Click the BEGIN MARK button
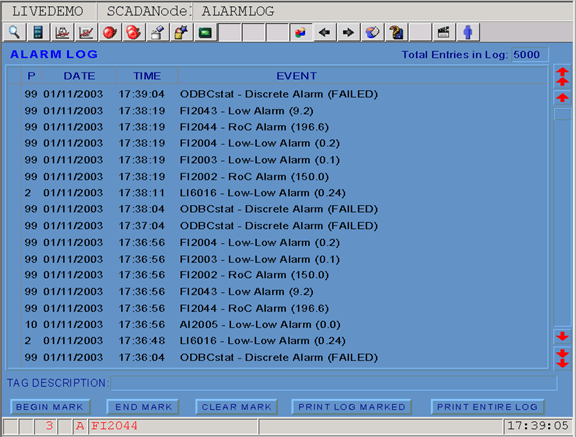 click(50, 407)
